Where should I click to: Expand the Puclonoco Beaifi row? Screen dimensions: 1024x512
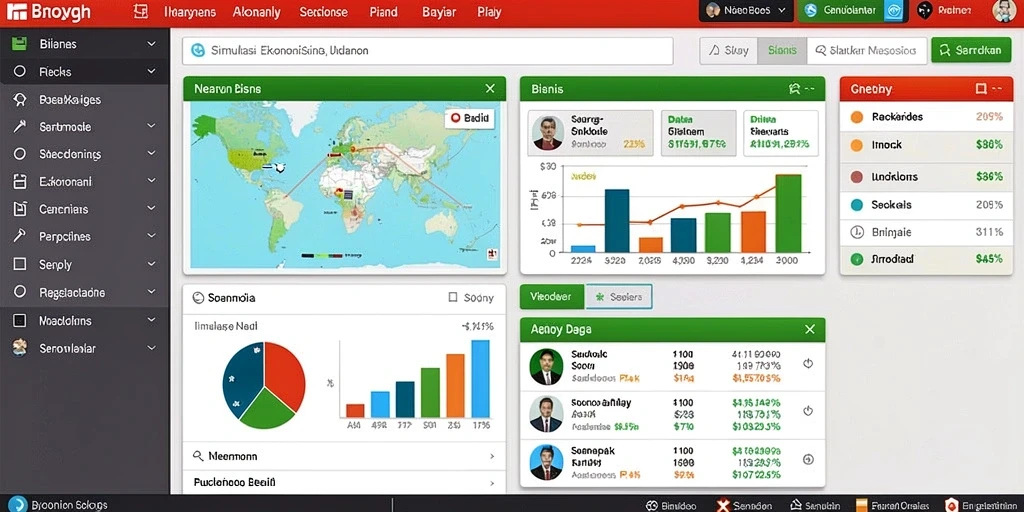(344, 483)
